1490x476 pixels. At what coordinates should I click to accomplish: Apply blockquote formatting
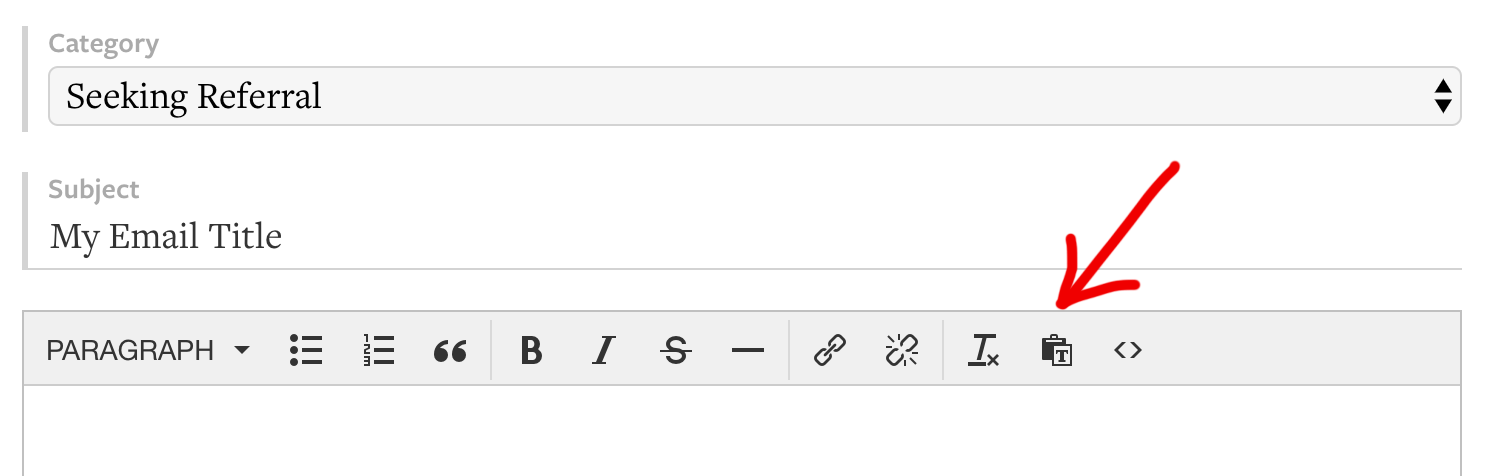click(x=450, y=351)
